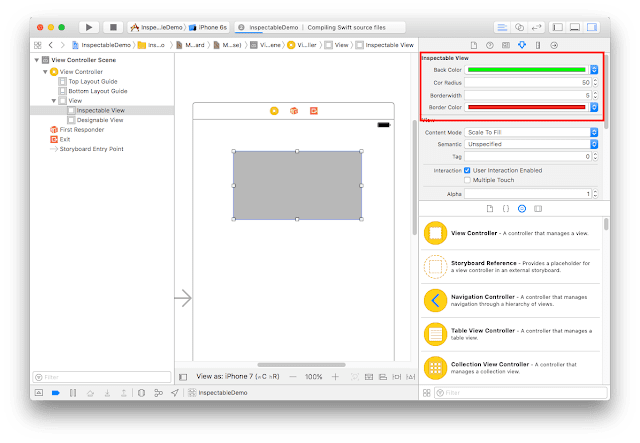The height and width of the screenshot is (443, 640).
Task: Select View Controller in the object library
Action: click(x=511, y=233)
